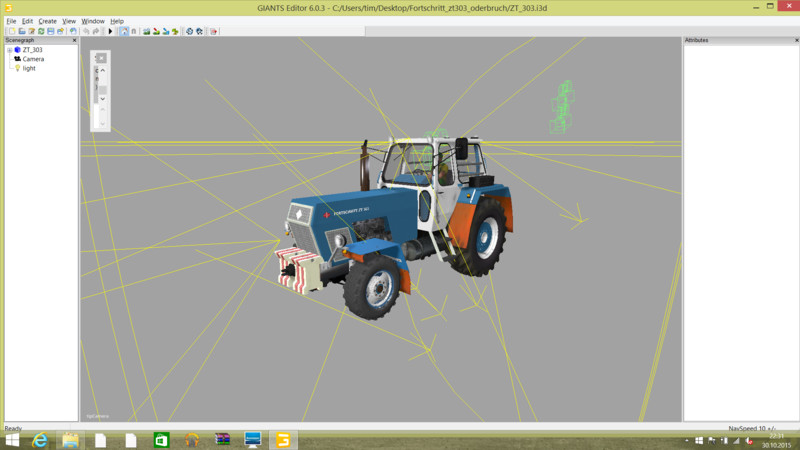Click the second globe icon with arrow
This screenshot has width=800, height=450.
[199, 32]
